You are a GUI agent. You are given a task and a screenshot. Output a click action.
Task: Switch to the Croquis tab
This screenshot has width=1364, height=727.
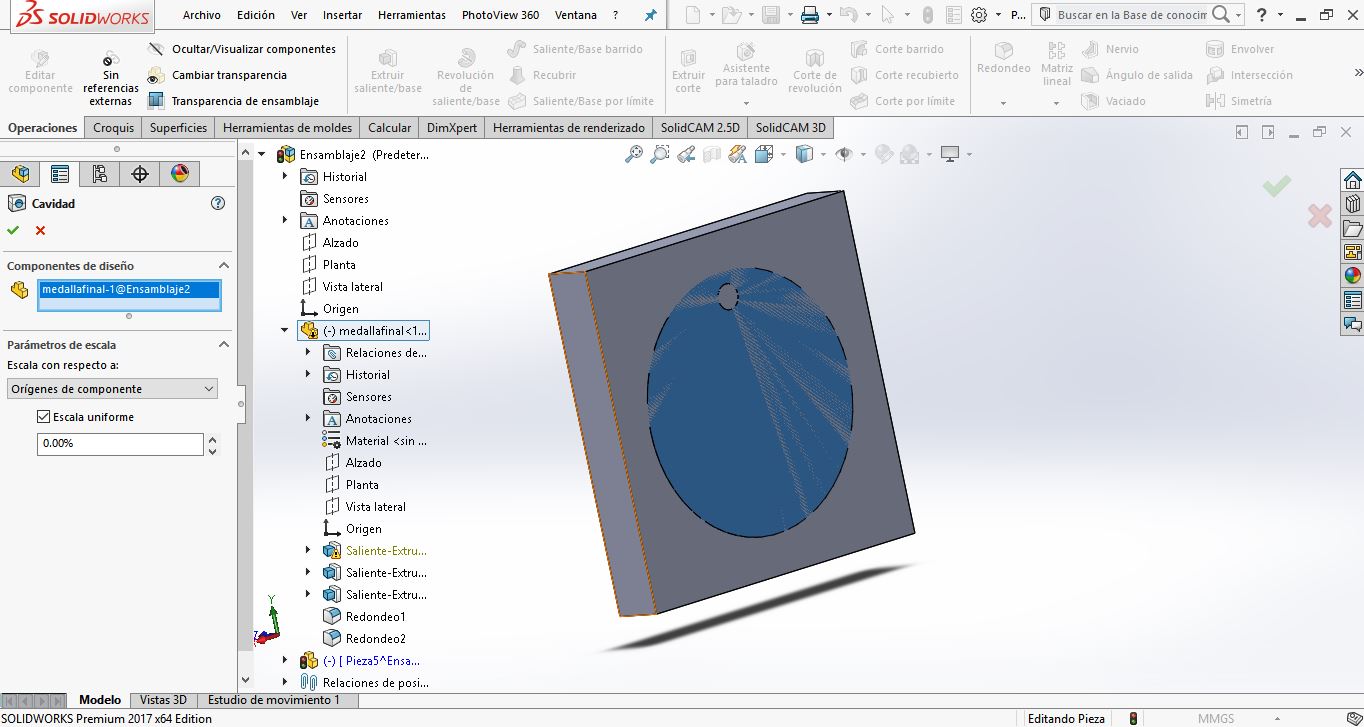click(x=114, y=128)
